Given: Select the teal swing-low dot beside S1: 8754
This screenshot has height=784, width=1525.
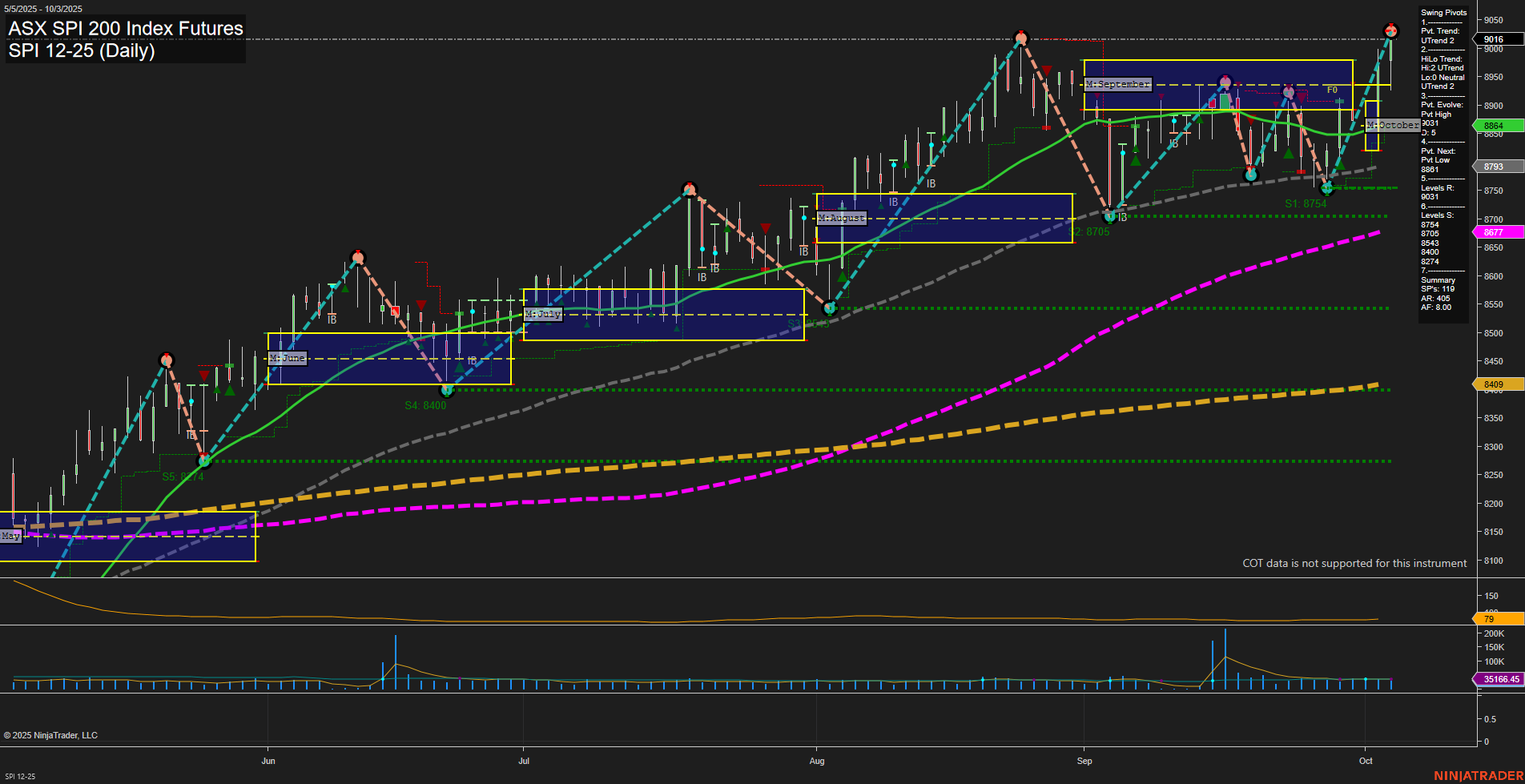Looking at the screenshot, I should 1327,188.
